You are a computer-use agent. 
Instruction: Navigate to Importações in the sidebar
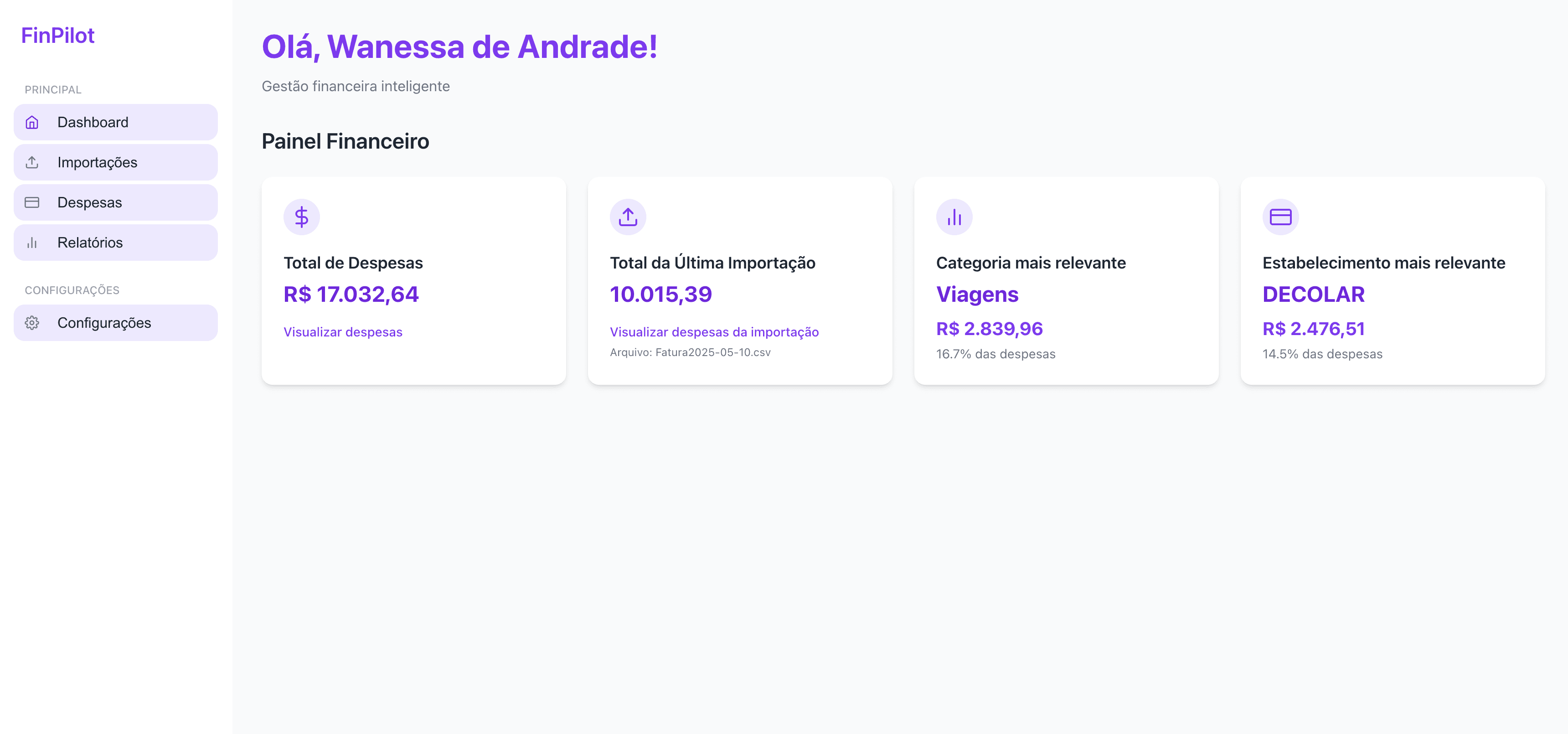[x=98, y=162]
